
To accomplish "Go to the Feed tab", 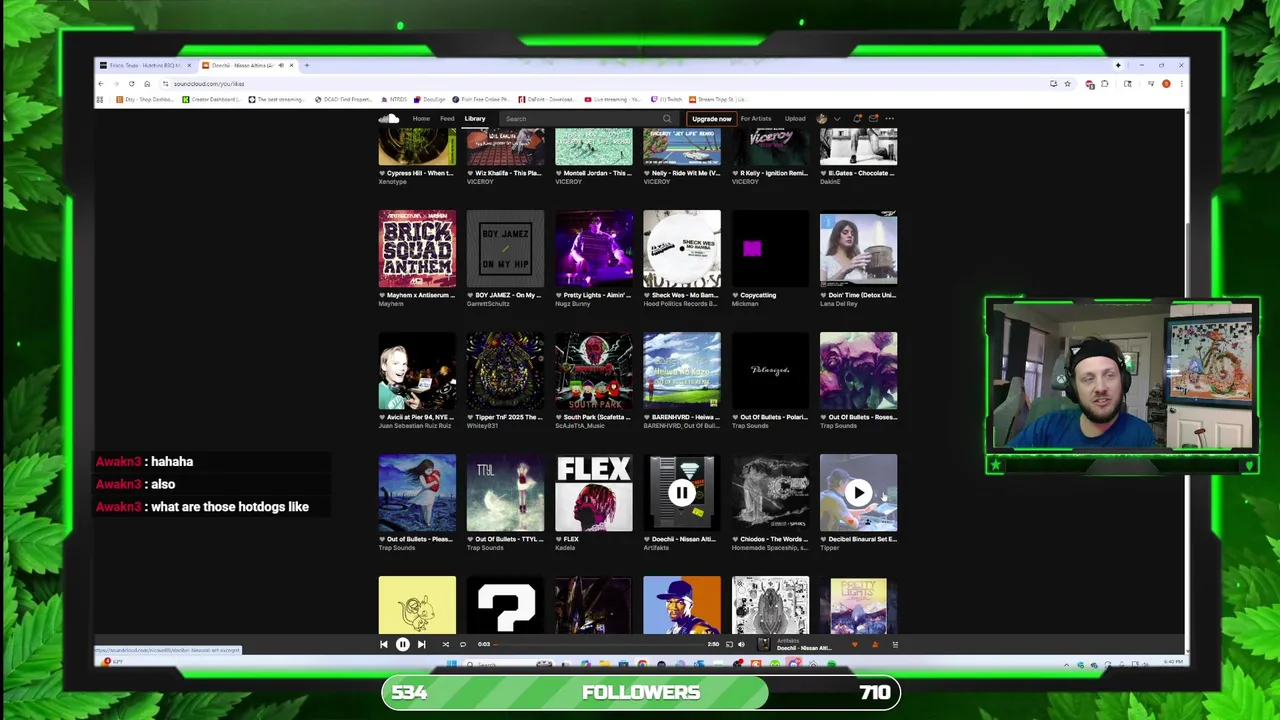I will [x=447, y=118].
